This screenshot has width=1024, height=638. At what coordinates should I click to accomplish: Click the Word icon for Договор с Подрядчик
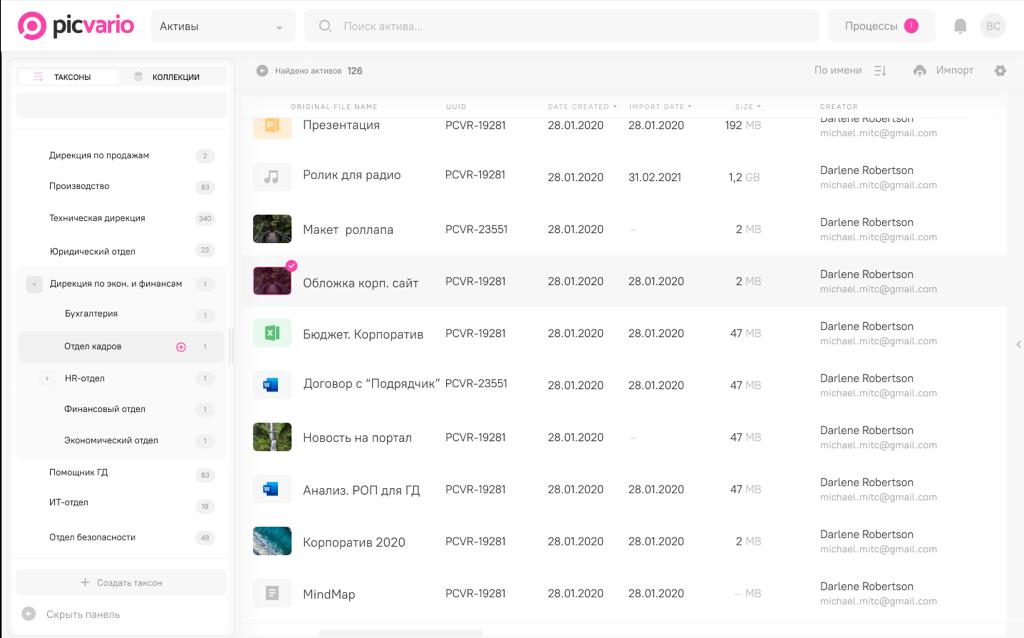[x=272, y=385]
